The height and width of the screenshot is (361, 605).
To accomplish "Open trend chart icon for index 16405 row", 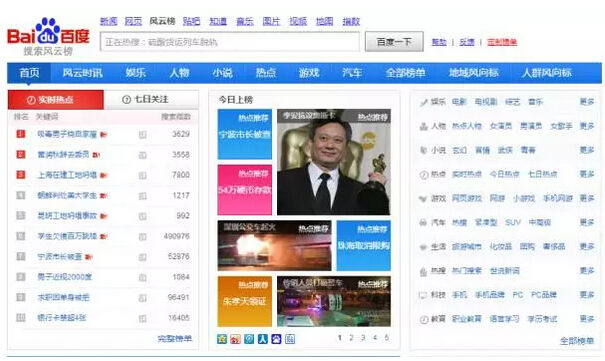I will [x=142, y=319].
